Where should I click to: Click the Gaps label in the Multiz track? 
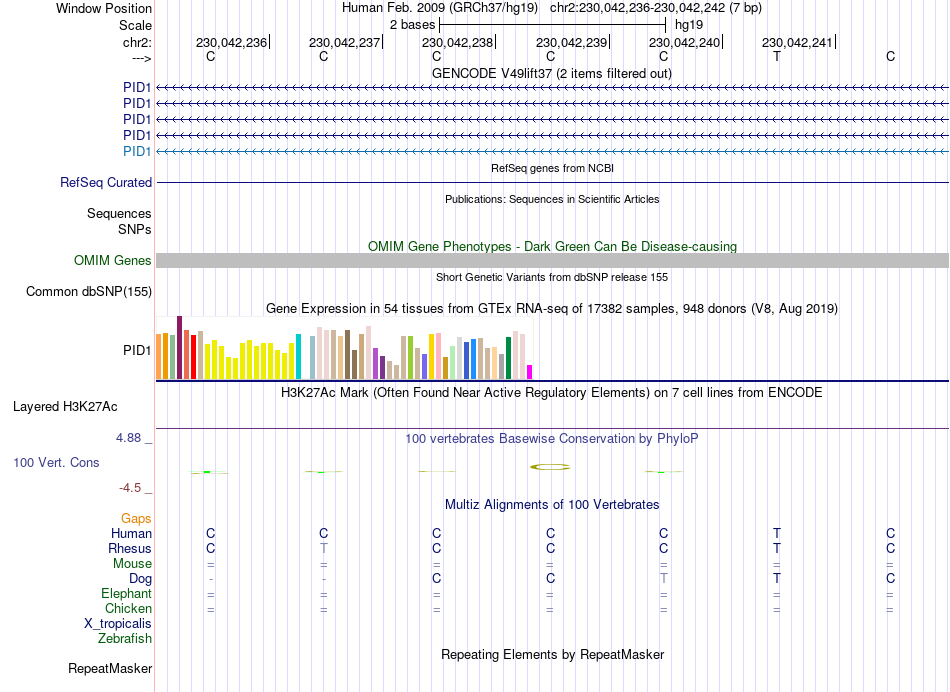tap(136, 519)
